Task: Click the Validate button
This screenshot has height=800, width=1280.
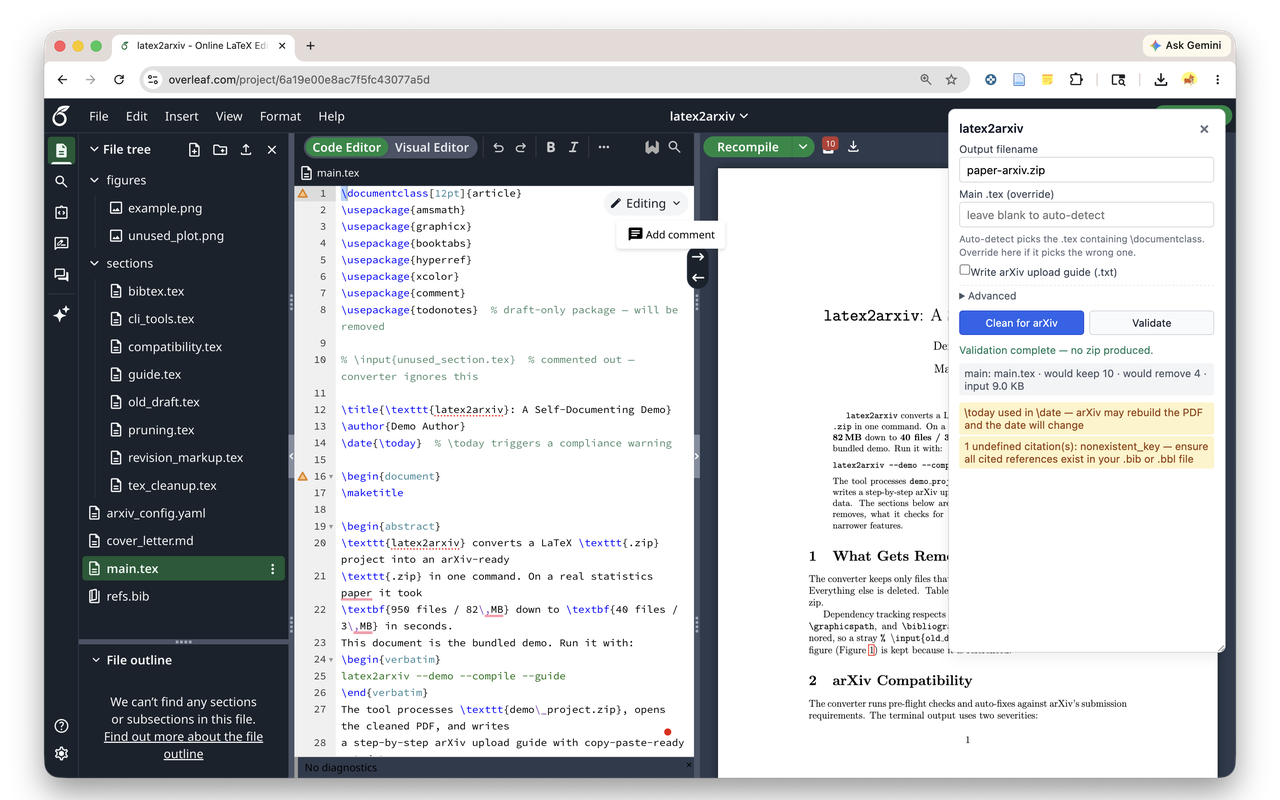Action: tap(1151, 323)
